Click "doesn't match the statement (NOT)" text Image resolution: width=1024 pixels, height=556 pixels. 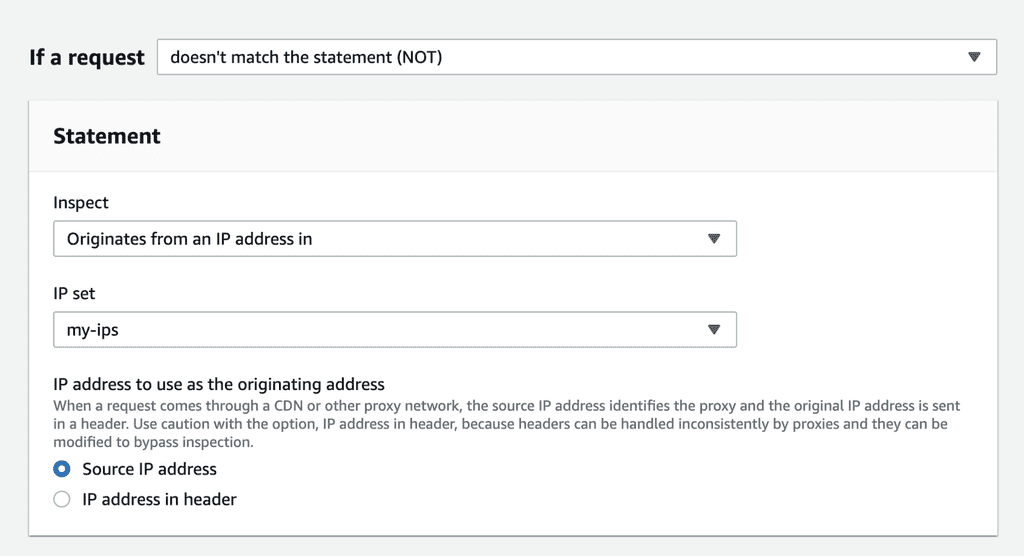coord(306,57)
